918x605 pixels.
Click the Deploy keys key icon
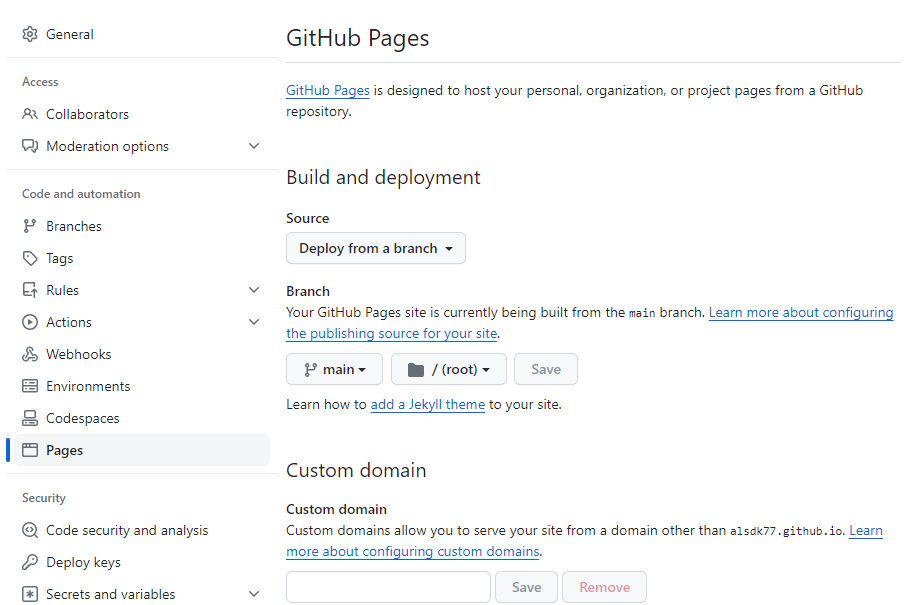[x=30, y=562]
